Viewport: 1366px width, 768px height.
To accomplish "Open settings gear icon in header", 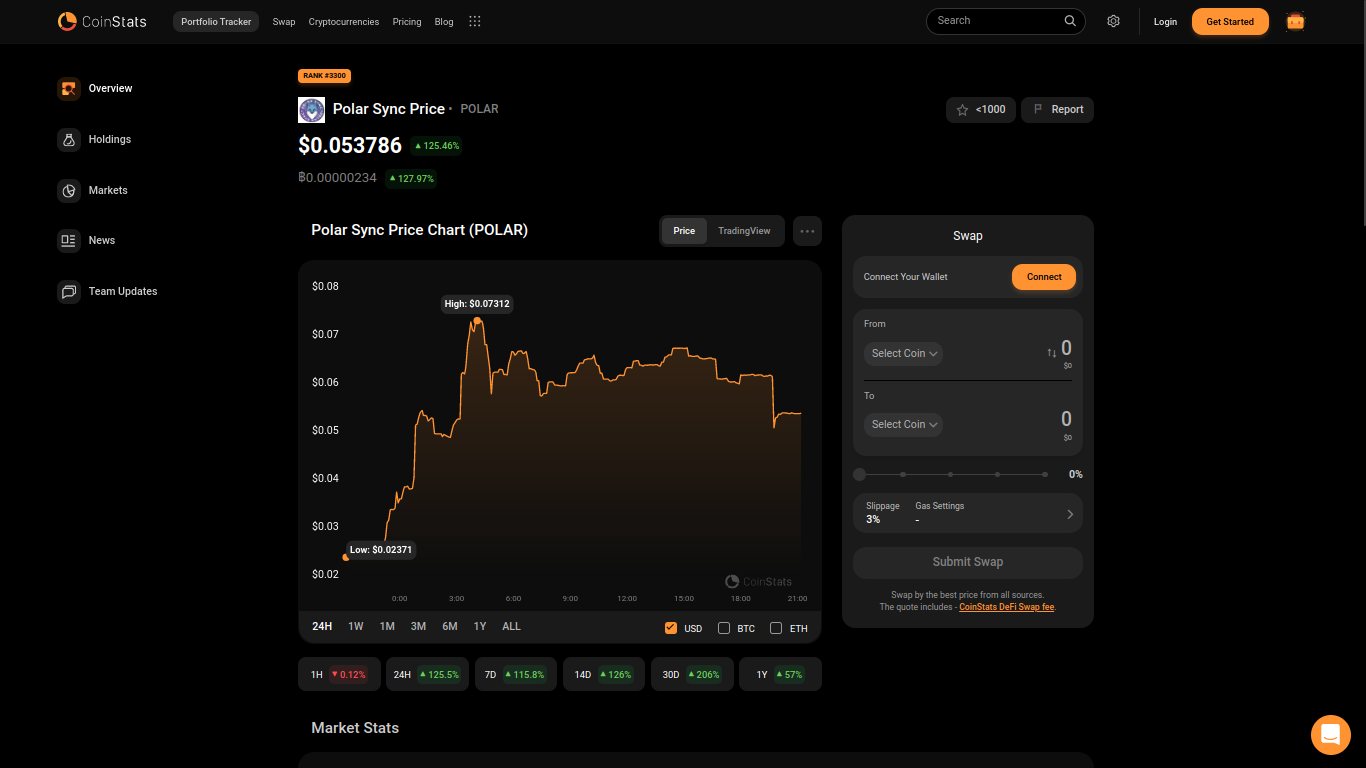I will pyautogui.click(x=1113, y=21).
